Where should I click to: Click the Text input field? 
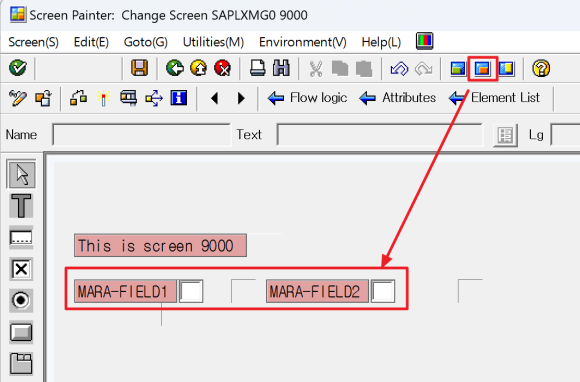point(380,135)
